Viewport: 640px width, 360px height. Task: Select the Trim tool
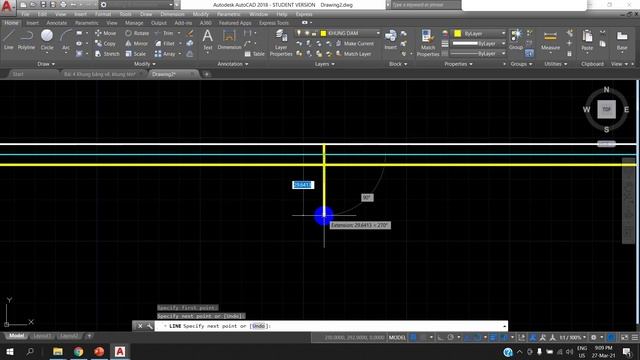[164, 33]
